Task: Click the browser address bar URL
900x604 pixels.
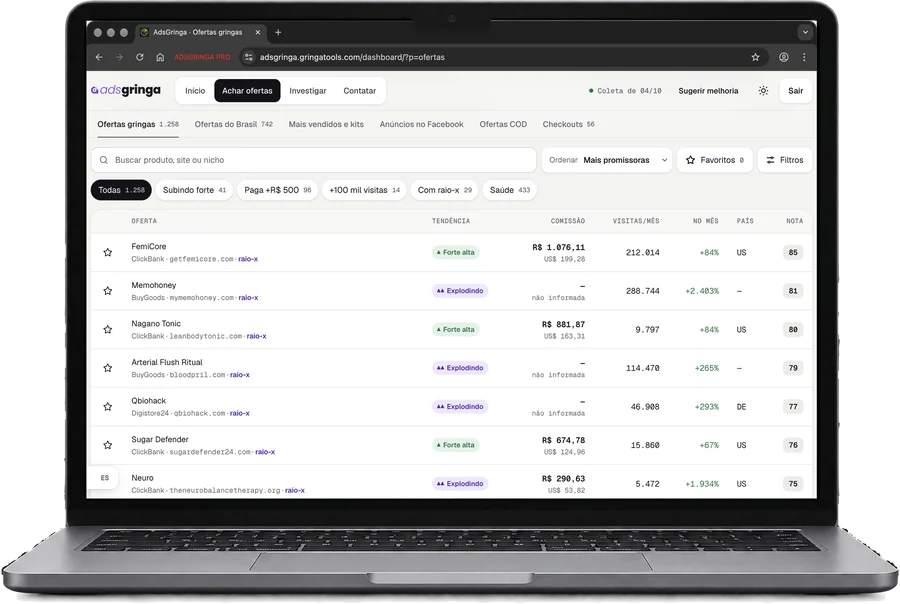Action: (352, 57)
